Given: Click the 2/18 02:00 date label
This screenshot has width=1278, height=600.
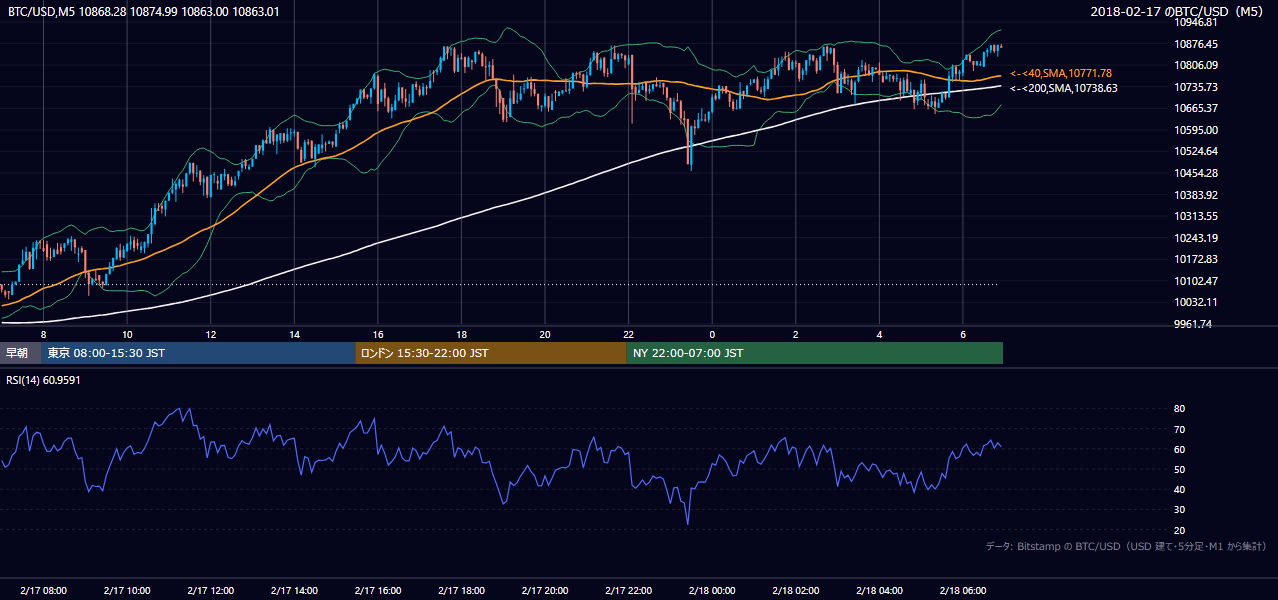Looking at the screenshot, I should point(795,590).
